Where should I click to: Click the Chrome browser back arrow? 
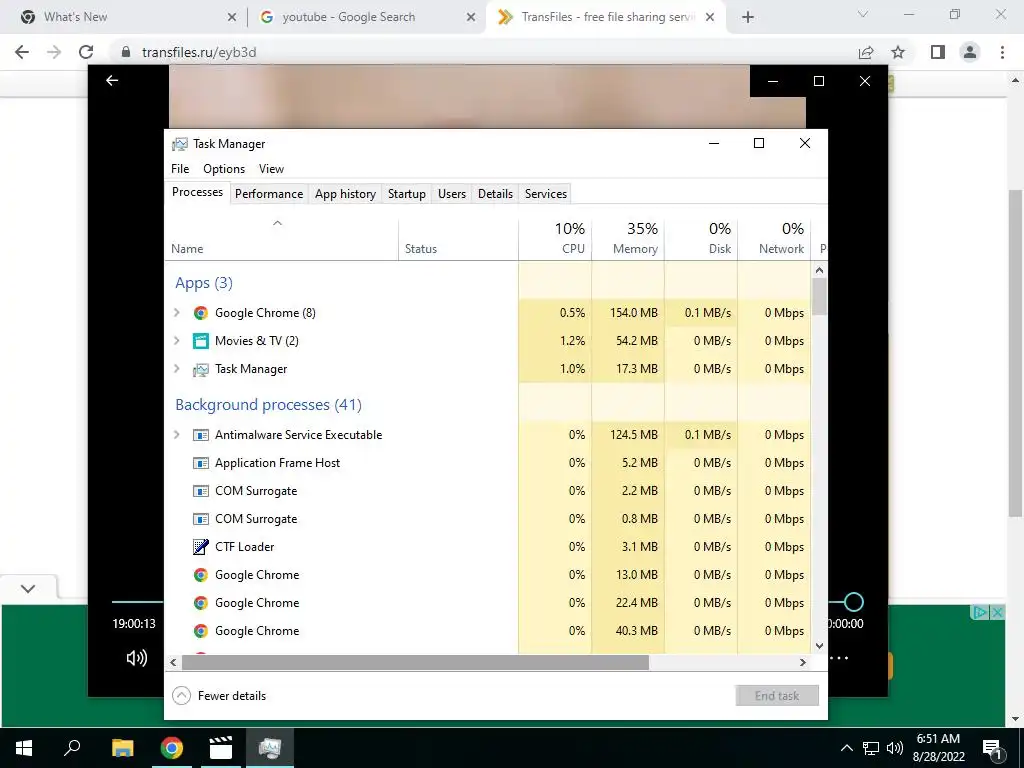(22, 52)
